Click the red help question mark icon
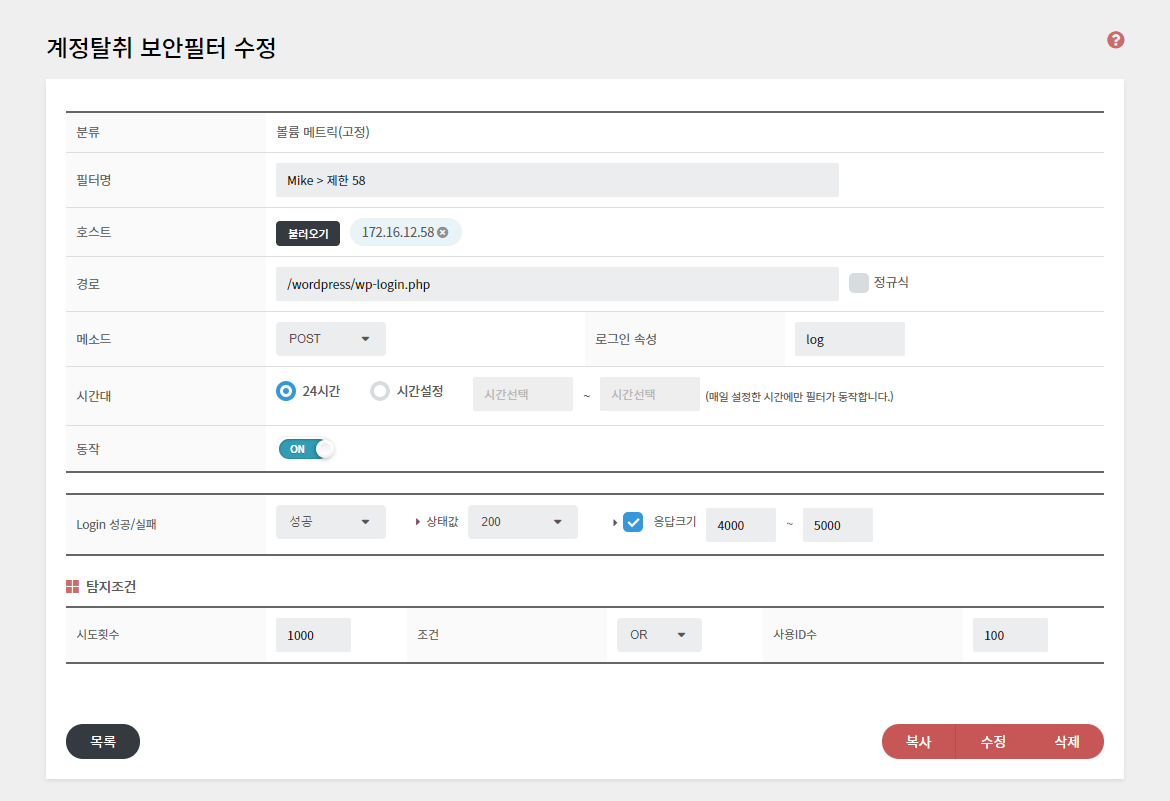Viewport: 1170px width, 801px height. pos(1116,40)
